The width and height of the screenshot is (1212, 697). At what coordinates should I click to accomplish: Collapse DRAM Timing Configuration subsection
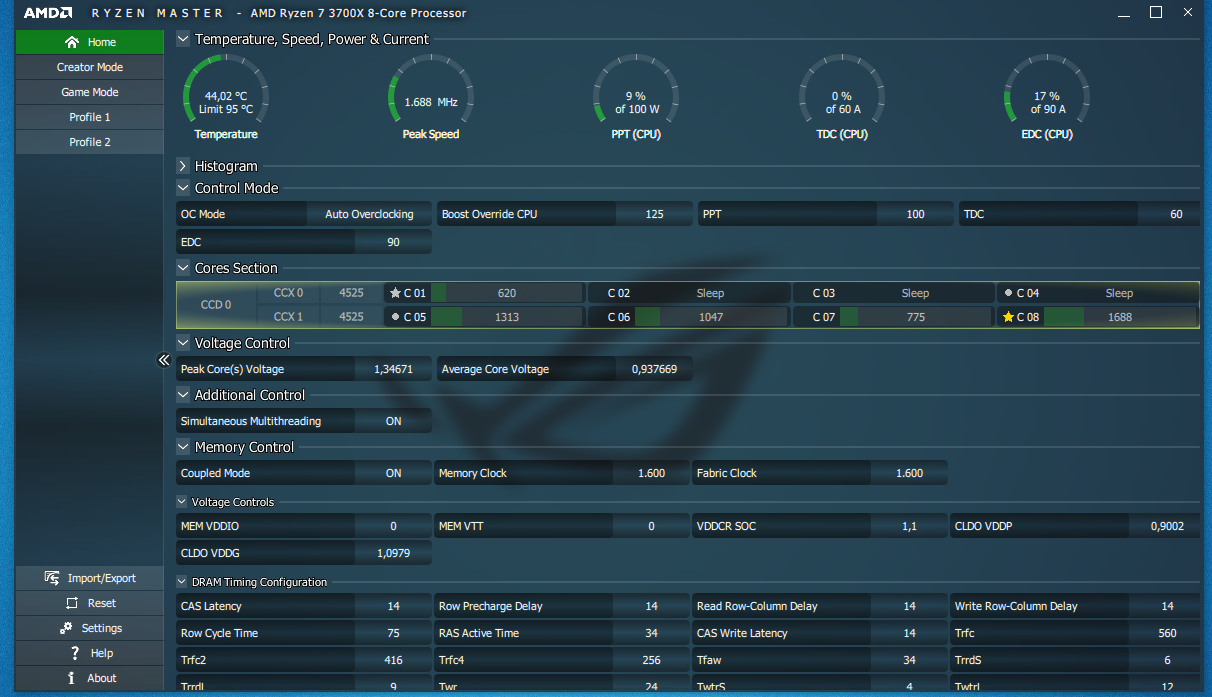pyautogui.click(x=182, y=582)
